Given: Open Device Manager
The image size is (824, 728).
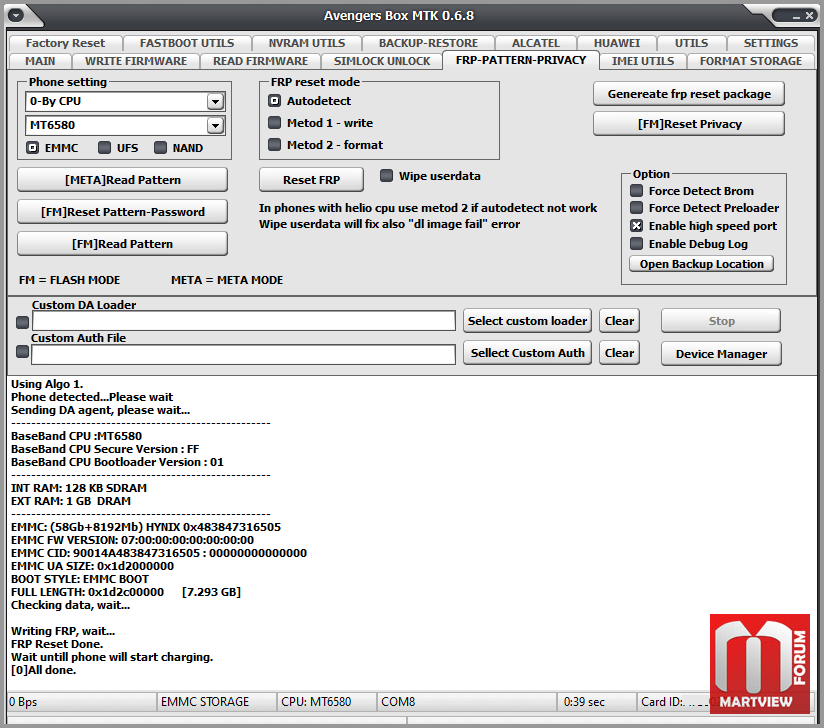Looking at the screenshot, I should click(x=721, y=354).
